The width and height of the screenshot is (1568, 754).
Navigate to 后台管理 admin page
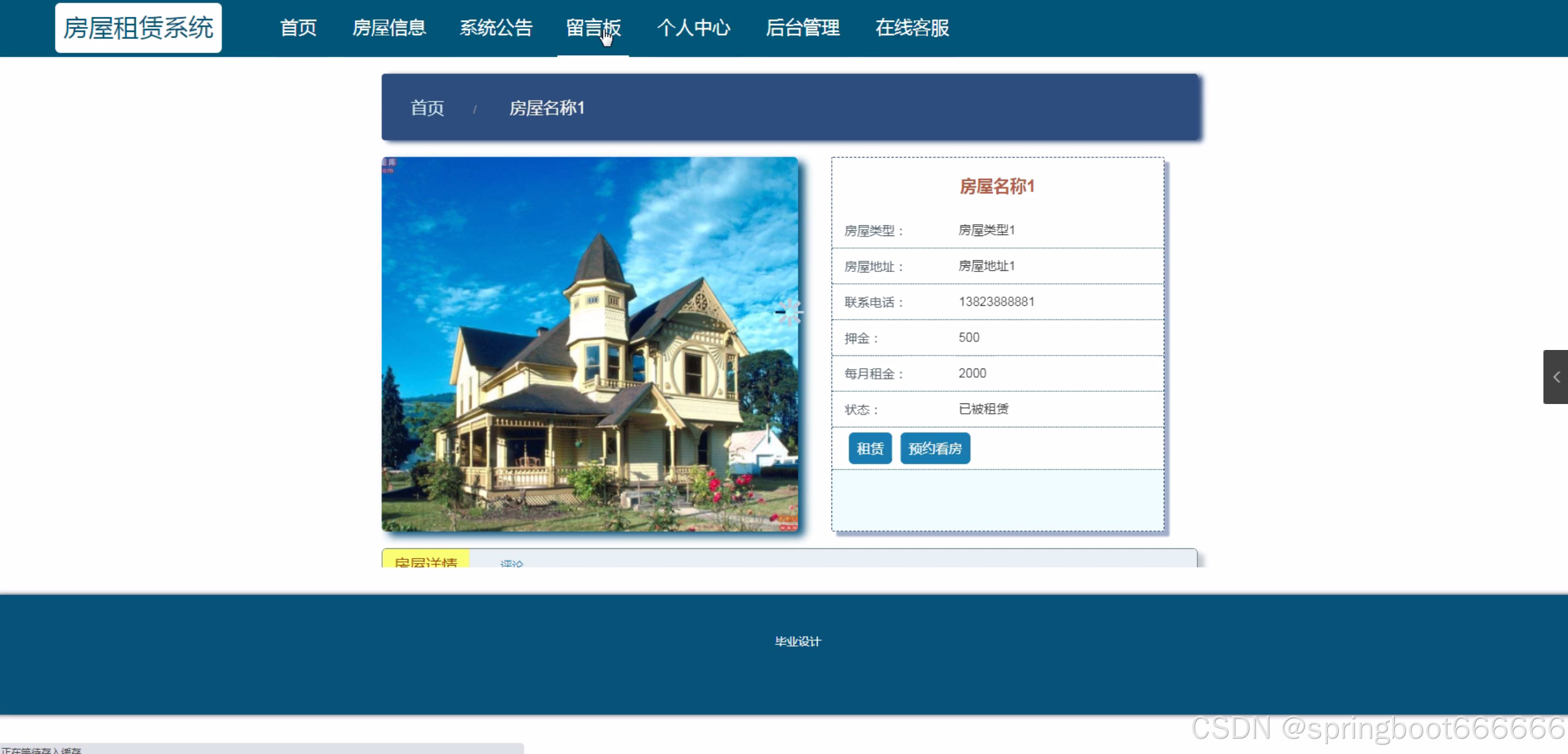[x=802, y=28]
